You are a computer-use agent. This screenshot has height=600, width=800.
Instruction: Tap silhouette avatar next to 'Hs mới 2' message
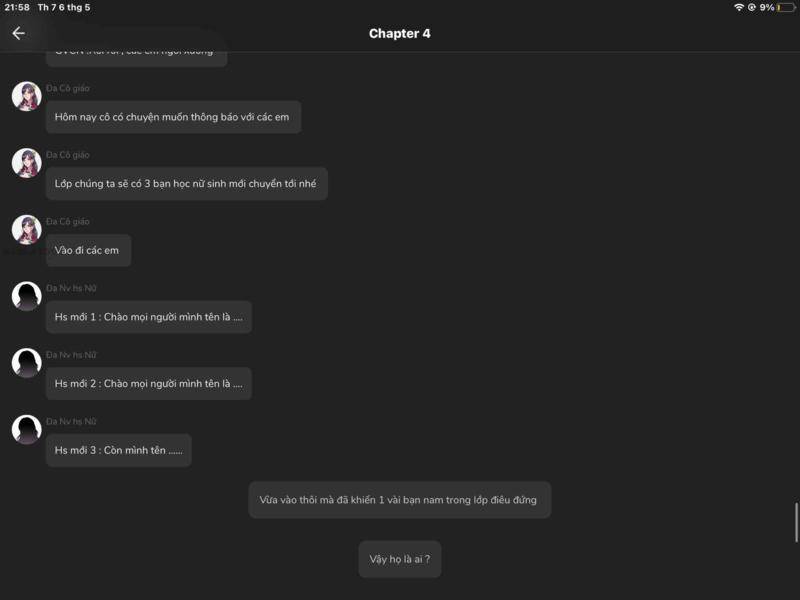tap(27, 363)
